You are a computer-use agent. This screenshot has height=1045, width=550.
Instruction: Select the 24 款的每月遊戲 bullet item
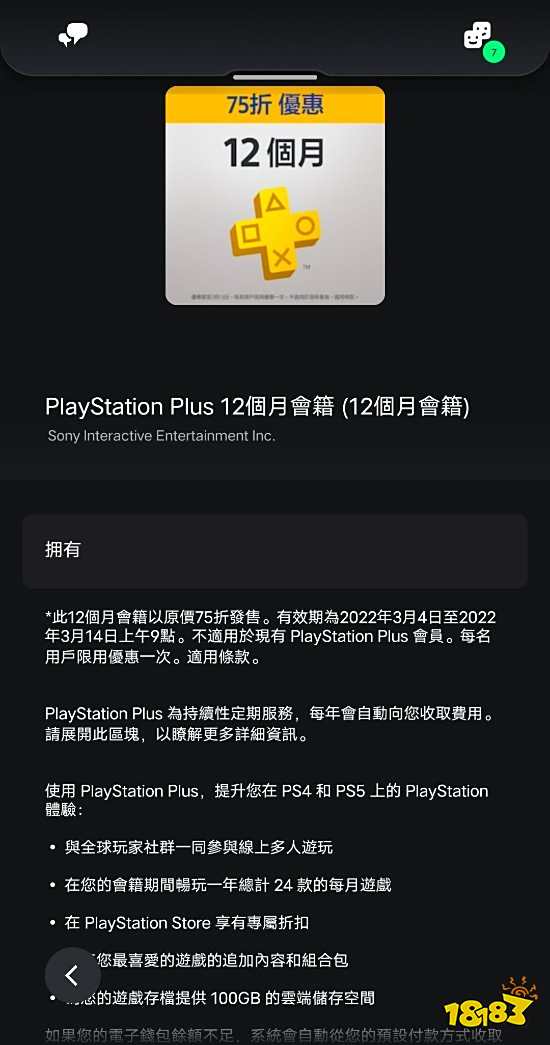coord(227,885)
